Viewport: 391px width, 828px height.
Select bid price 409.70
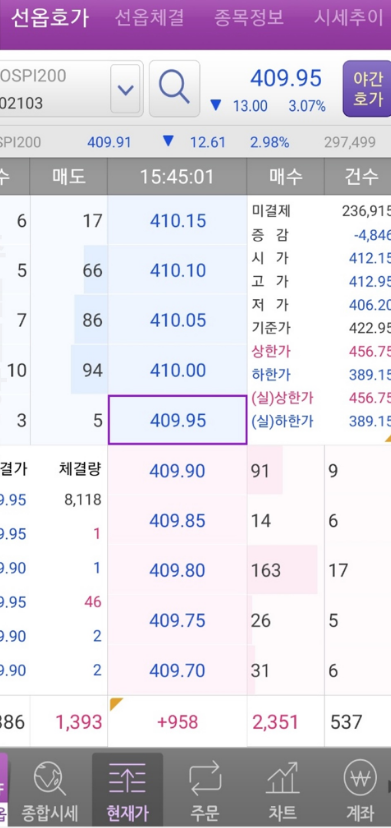pos(178,670)
